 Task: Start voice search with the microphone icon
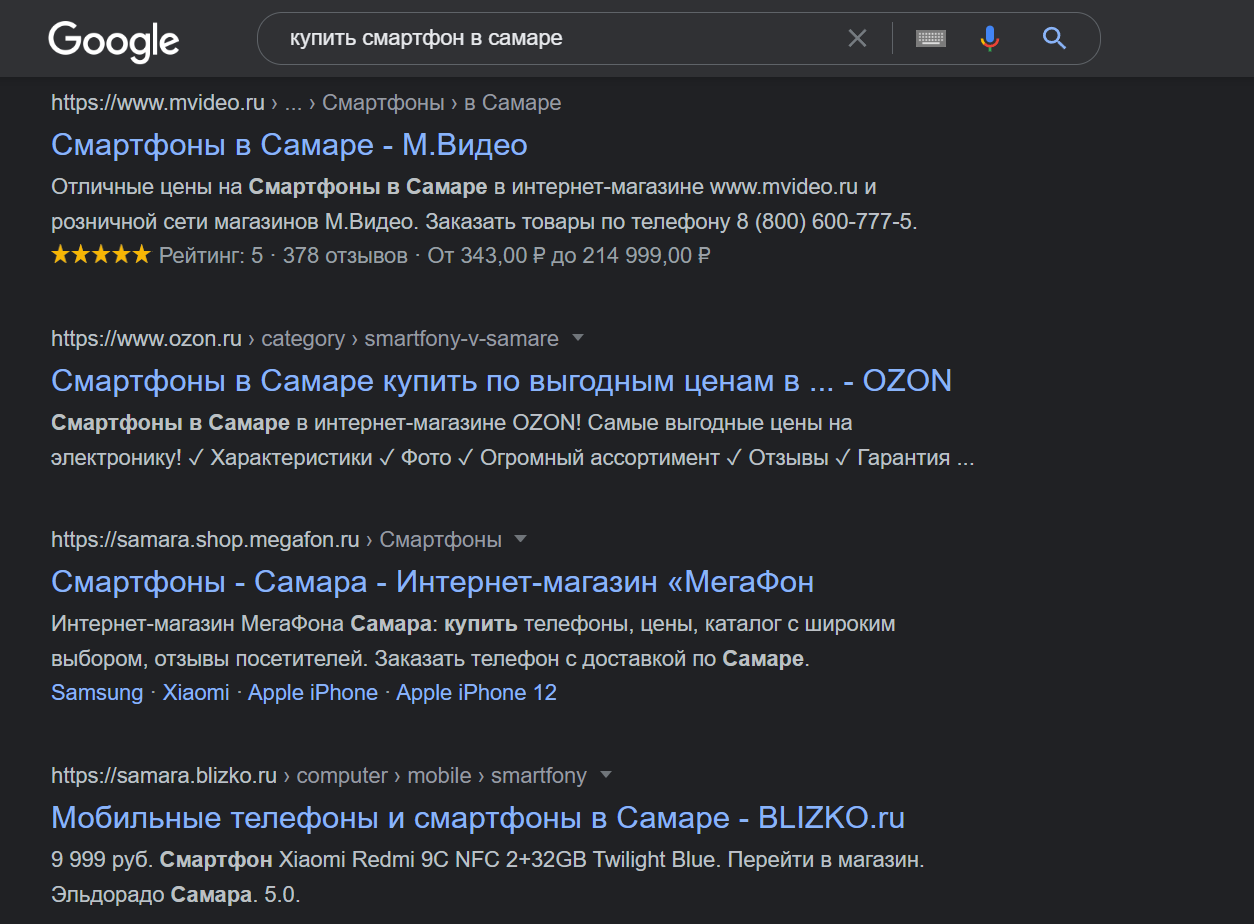[989, 38]
